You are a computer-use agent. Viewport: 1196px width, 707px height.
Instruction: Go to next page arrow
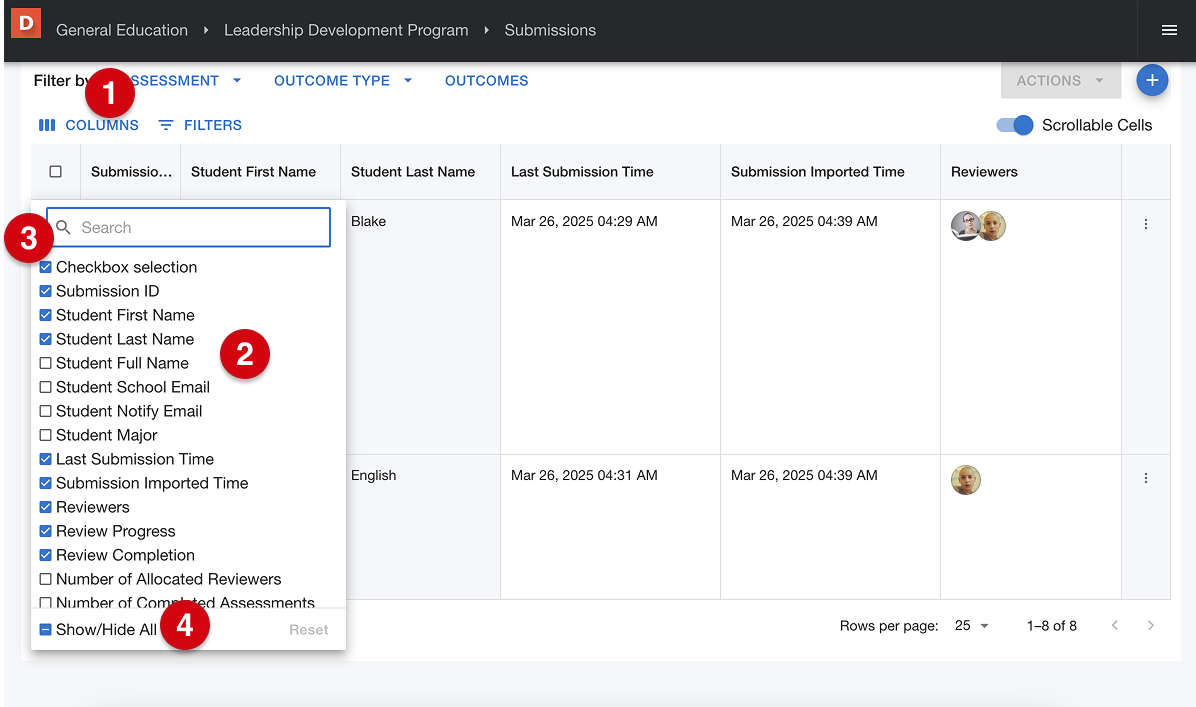click(x=1151, y=625)
